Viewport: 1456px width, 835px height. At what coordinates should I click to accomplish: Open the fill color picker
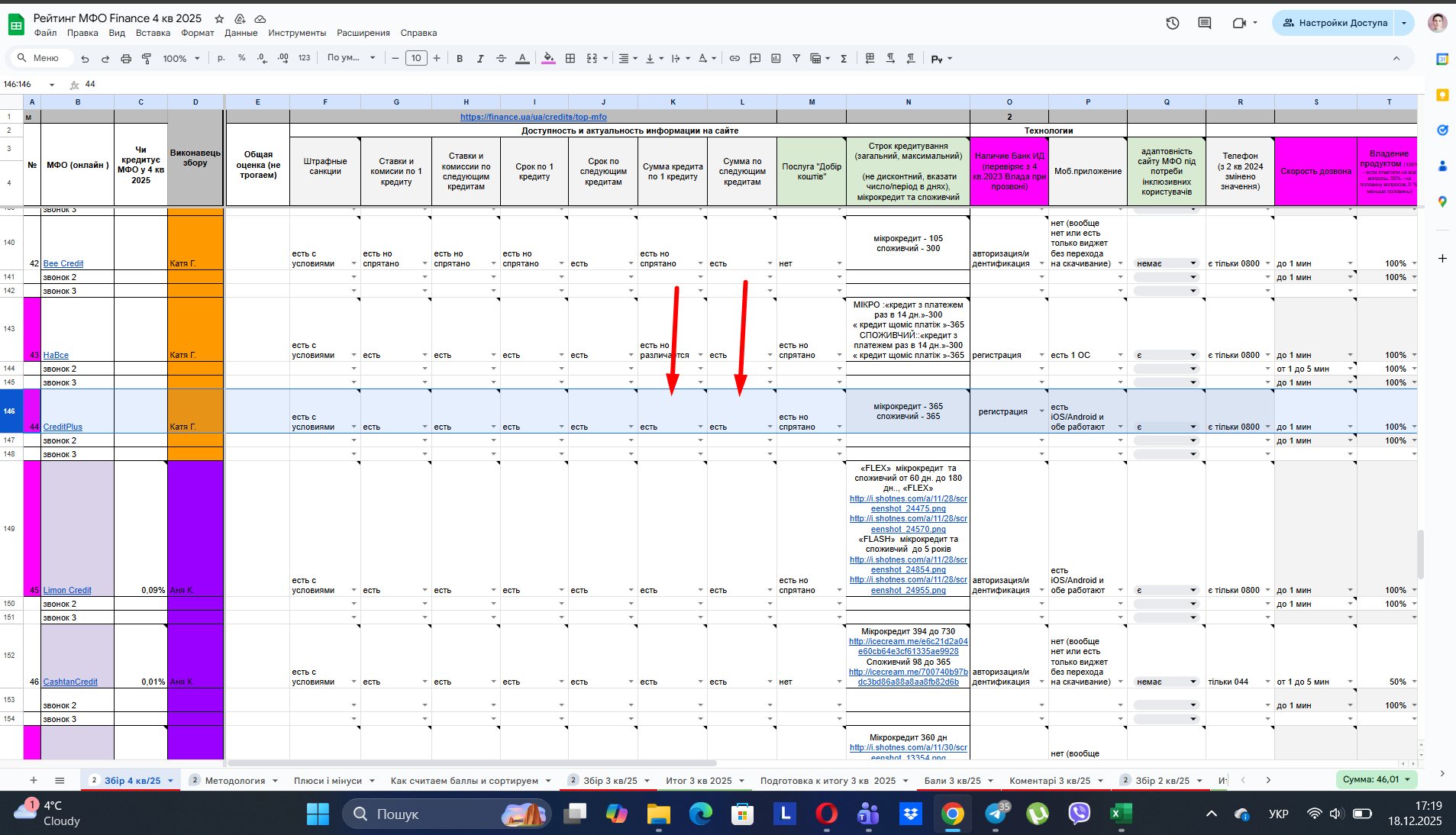click(x=548, y=59)
